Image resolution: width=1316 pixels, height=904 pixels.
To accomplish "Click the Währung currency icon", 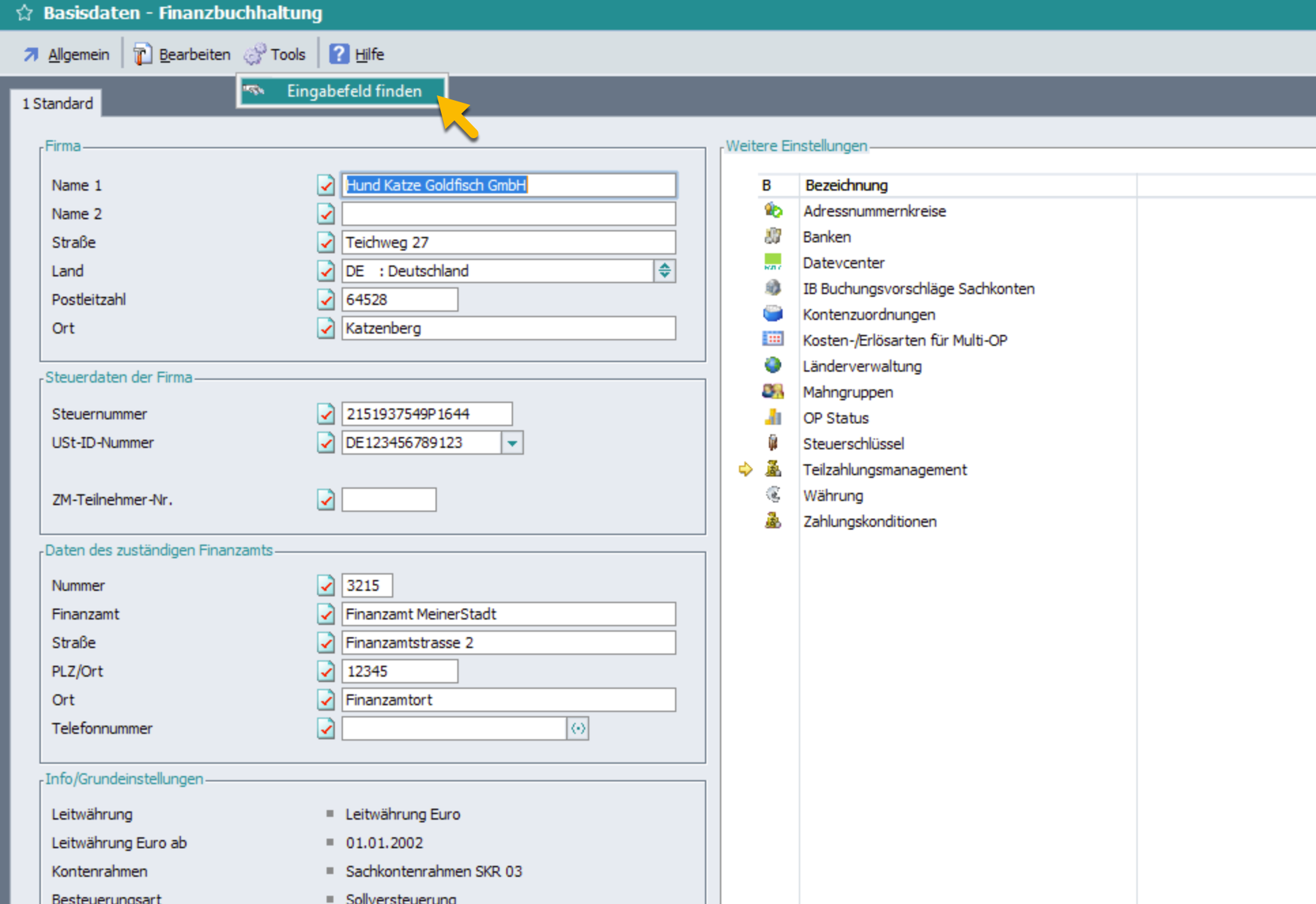I will [772, 495].
